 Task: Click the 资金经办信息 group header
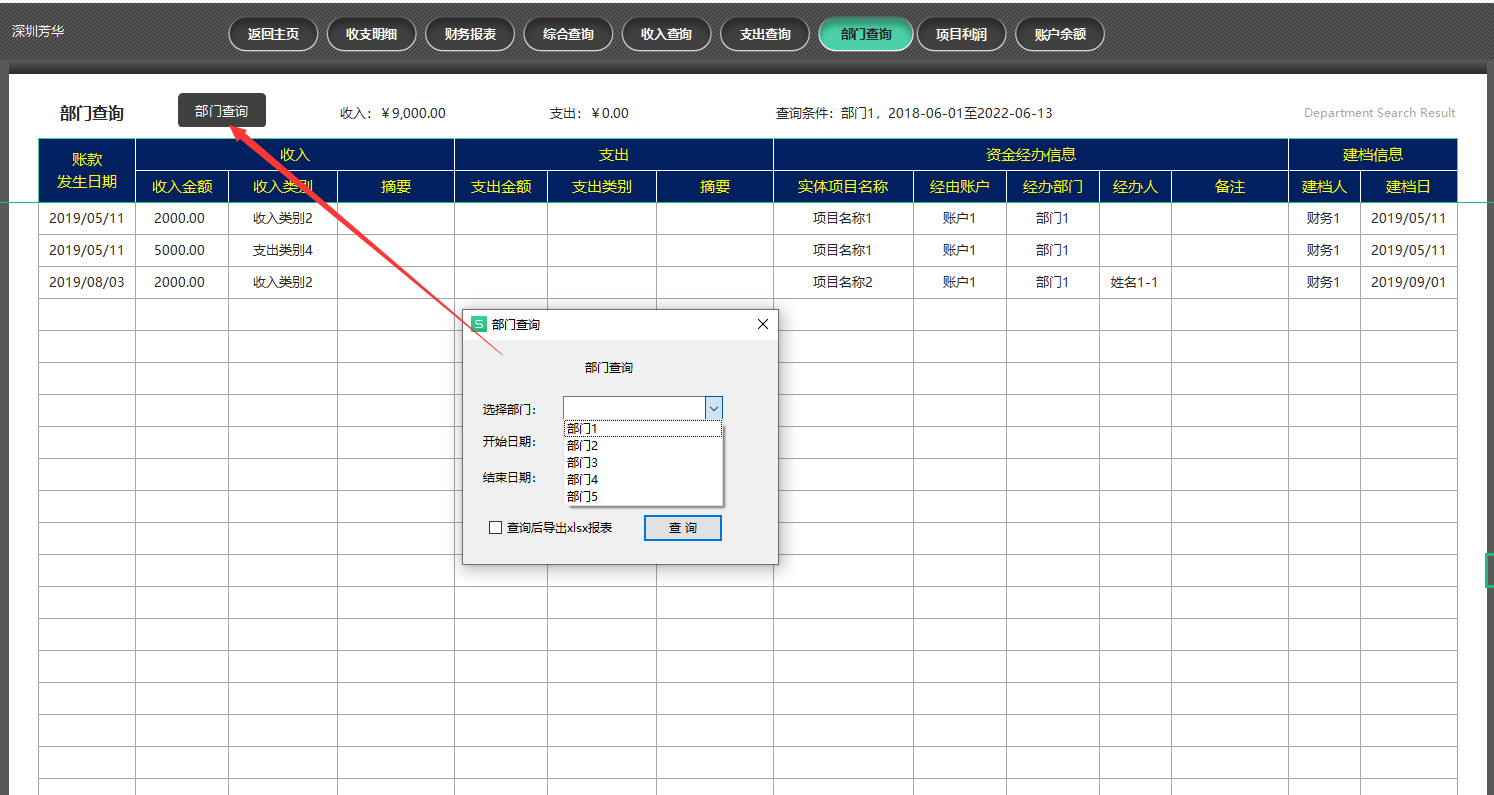[x=1031, y=155]
